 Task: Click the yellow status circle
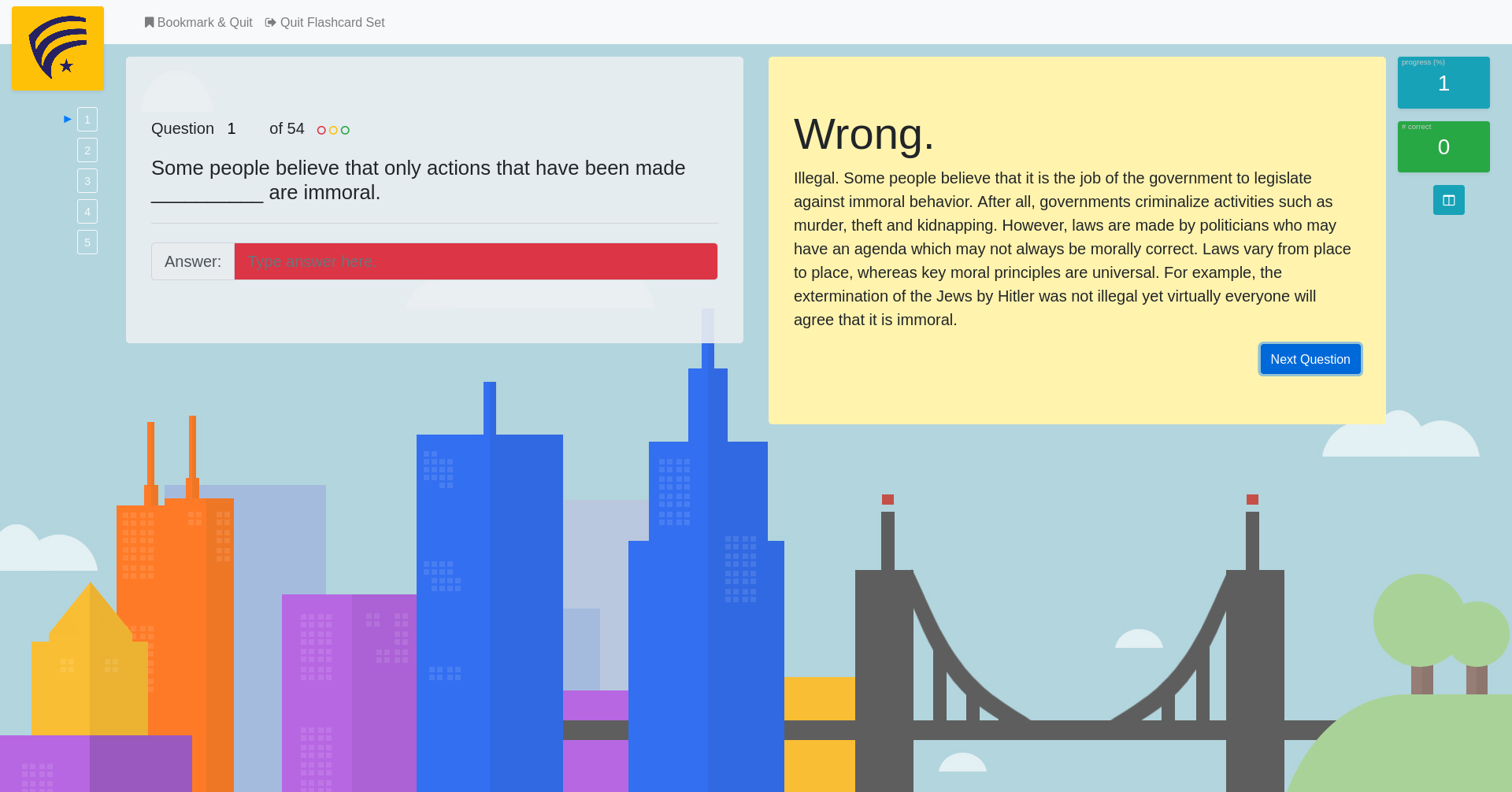pos(333,130)
